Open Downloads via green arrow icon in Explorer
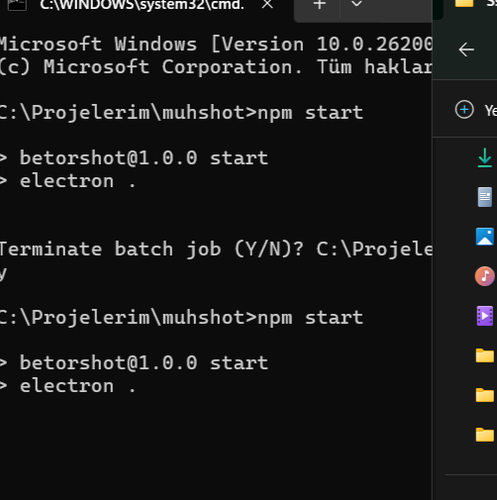 [x=485, y=158]
